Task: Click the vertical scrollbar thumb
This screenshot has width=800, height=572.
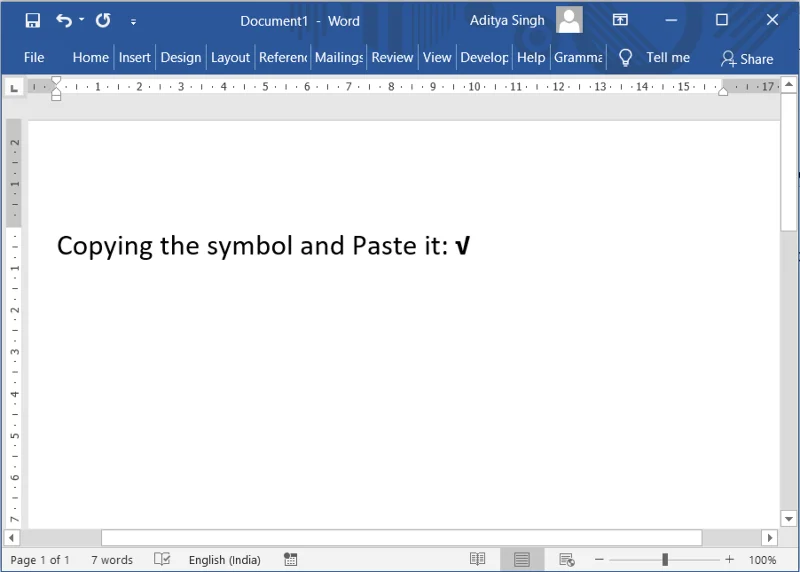Action: pyautogui.click(x=789, y=162)
